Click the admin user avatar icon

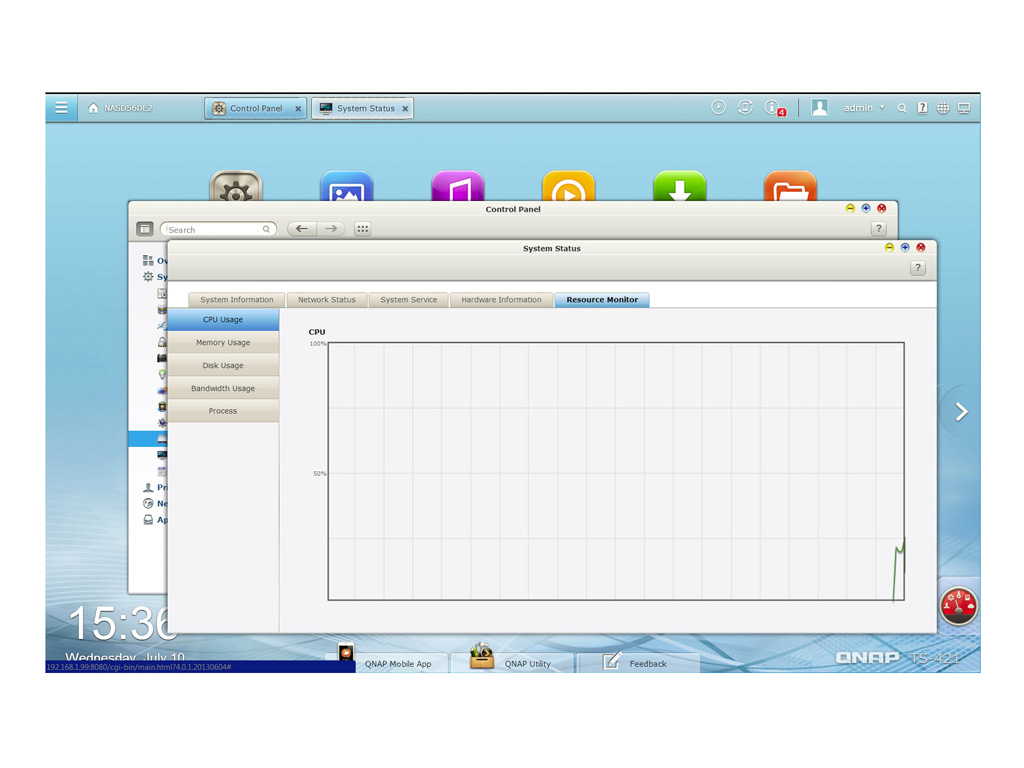click(x=820, y=107)
